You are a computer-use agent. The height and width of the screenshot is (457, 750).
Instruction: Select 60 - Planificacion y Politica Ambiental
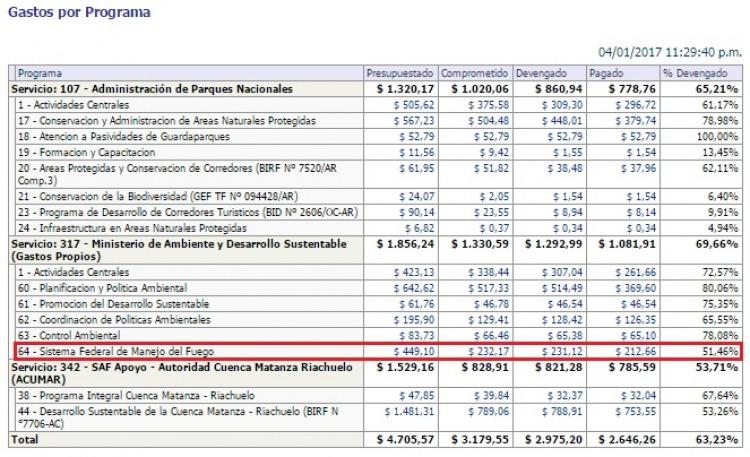click(102, 288)
